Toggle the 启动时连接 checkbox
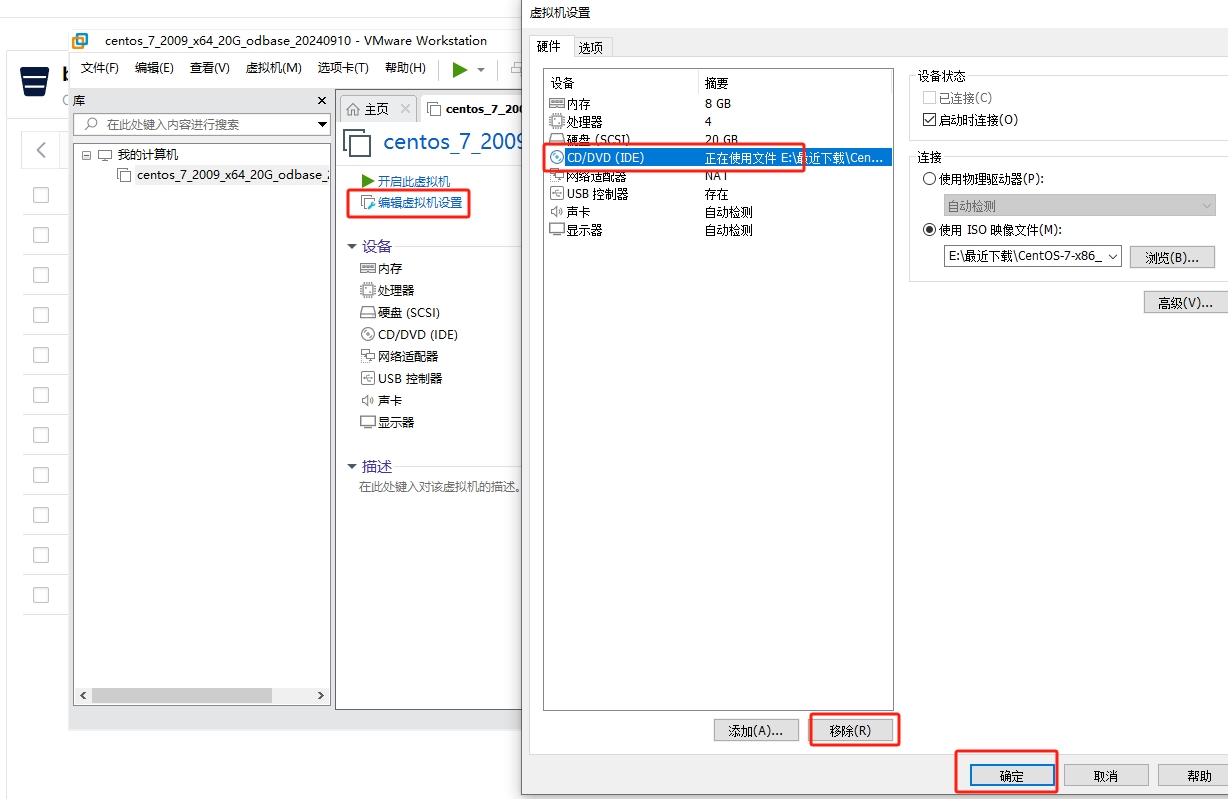Screen dimensions: 1228x799 pyautogui.click(x=929, y=120)
